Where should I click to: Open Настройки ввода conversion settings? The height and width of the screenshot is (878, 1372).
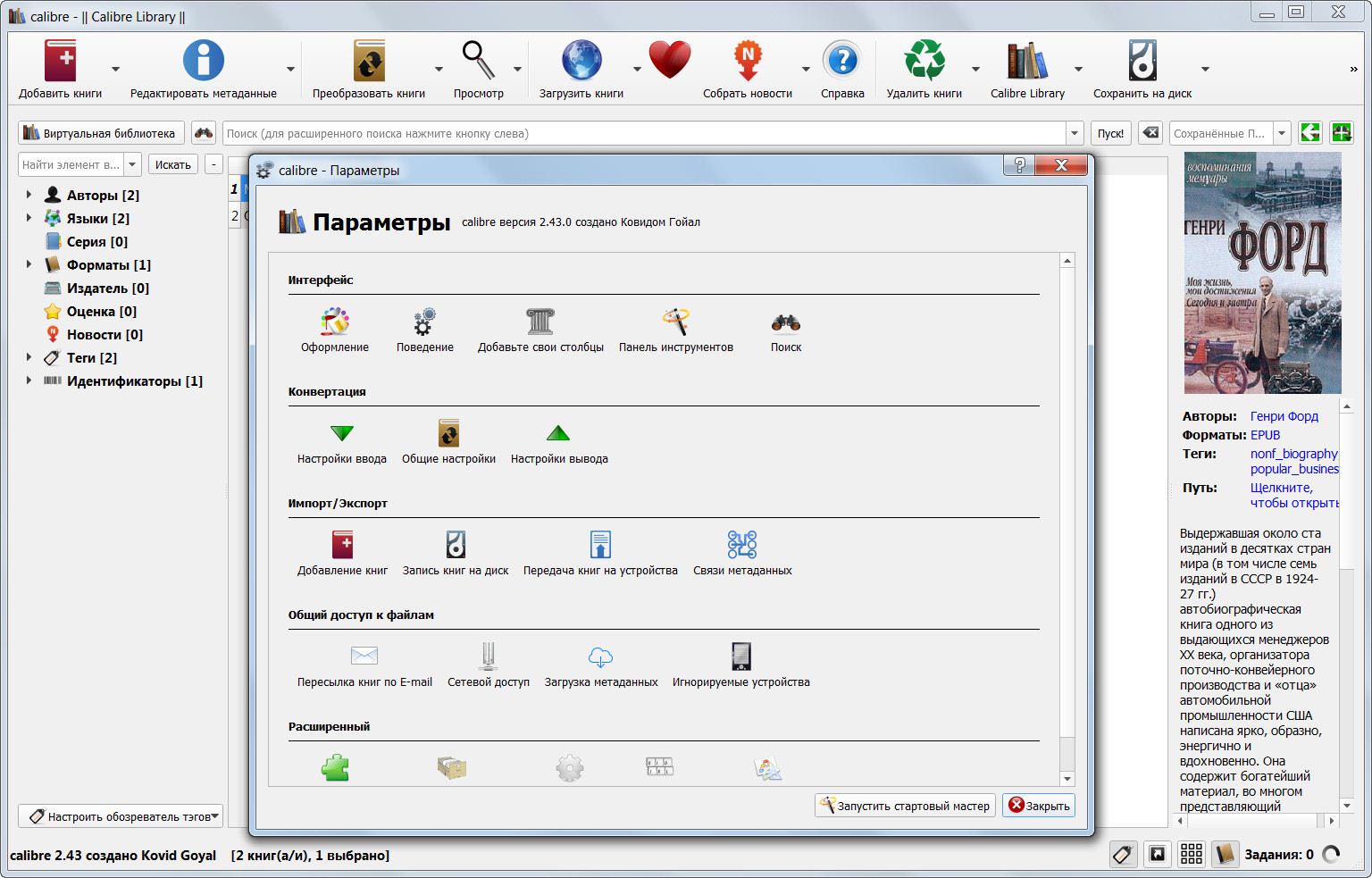342,442
